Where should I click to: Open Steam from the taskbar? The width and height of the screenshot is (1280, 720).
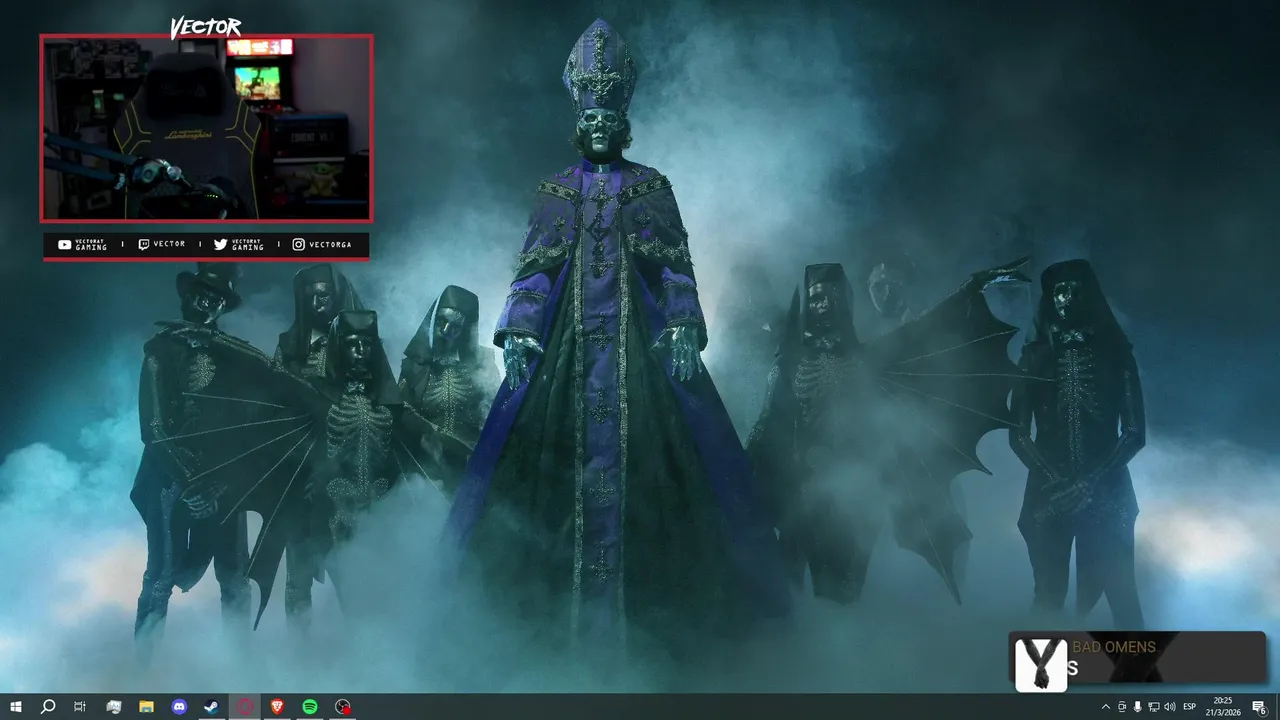coord(212,707)
